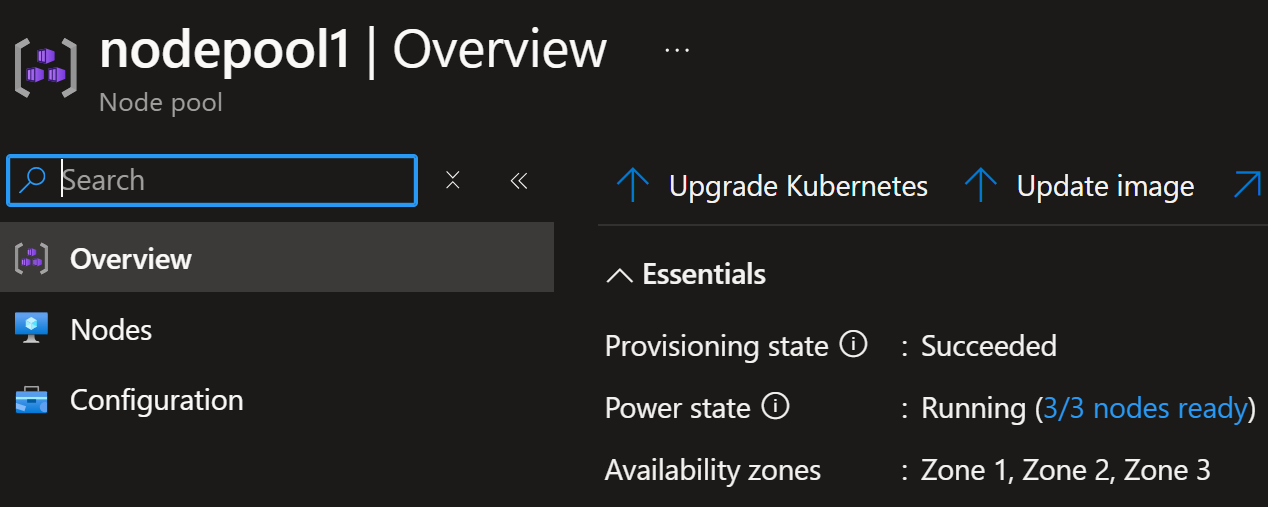Screen dimensions: 1268x507
Task: Click the Upgrade Kubernetes button
Action: pos(771,186)
